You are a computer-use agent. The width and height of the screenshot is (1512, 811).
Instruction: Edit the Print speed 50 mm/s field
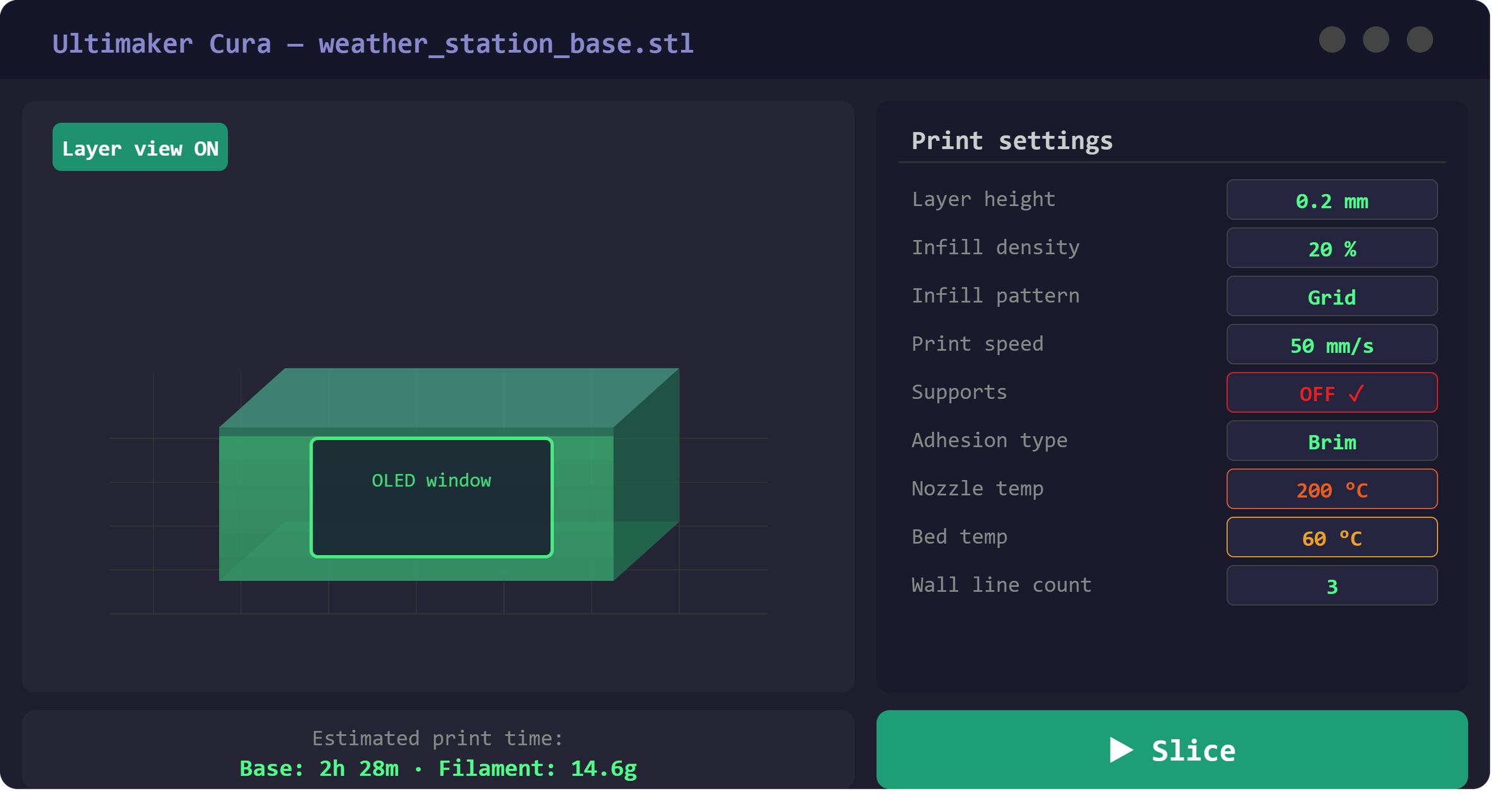tap(1332, 345)
